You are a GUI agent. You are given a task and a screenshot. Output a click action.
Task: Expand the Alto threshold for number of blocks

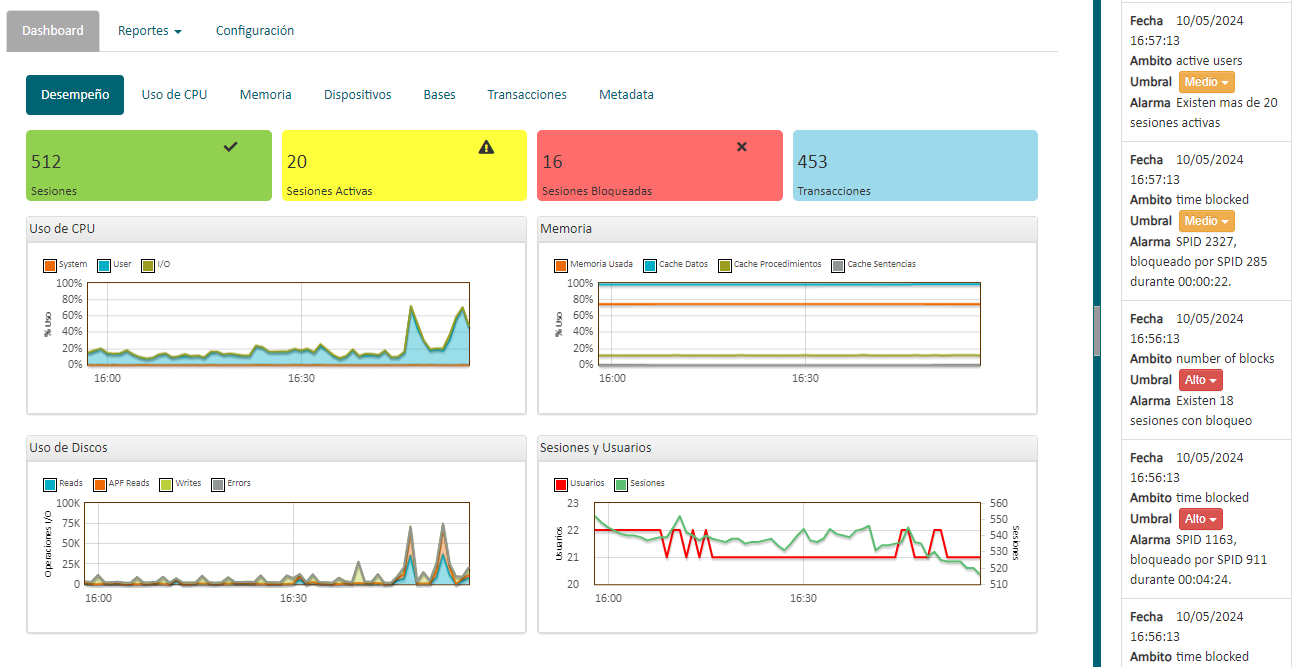1201,380
